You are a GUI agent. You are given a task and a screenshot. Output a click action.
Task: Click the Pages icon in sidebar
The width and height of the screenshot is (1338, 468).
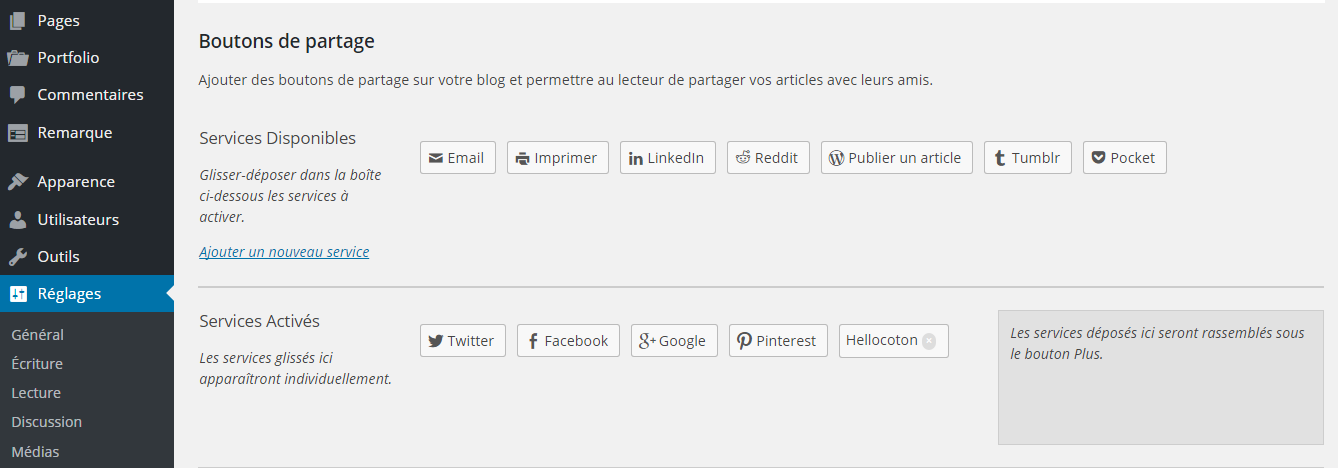click(x=17, y=20)
